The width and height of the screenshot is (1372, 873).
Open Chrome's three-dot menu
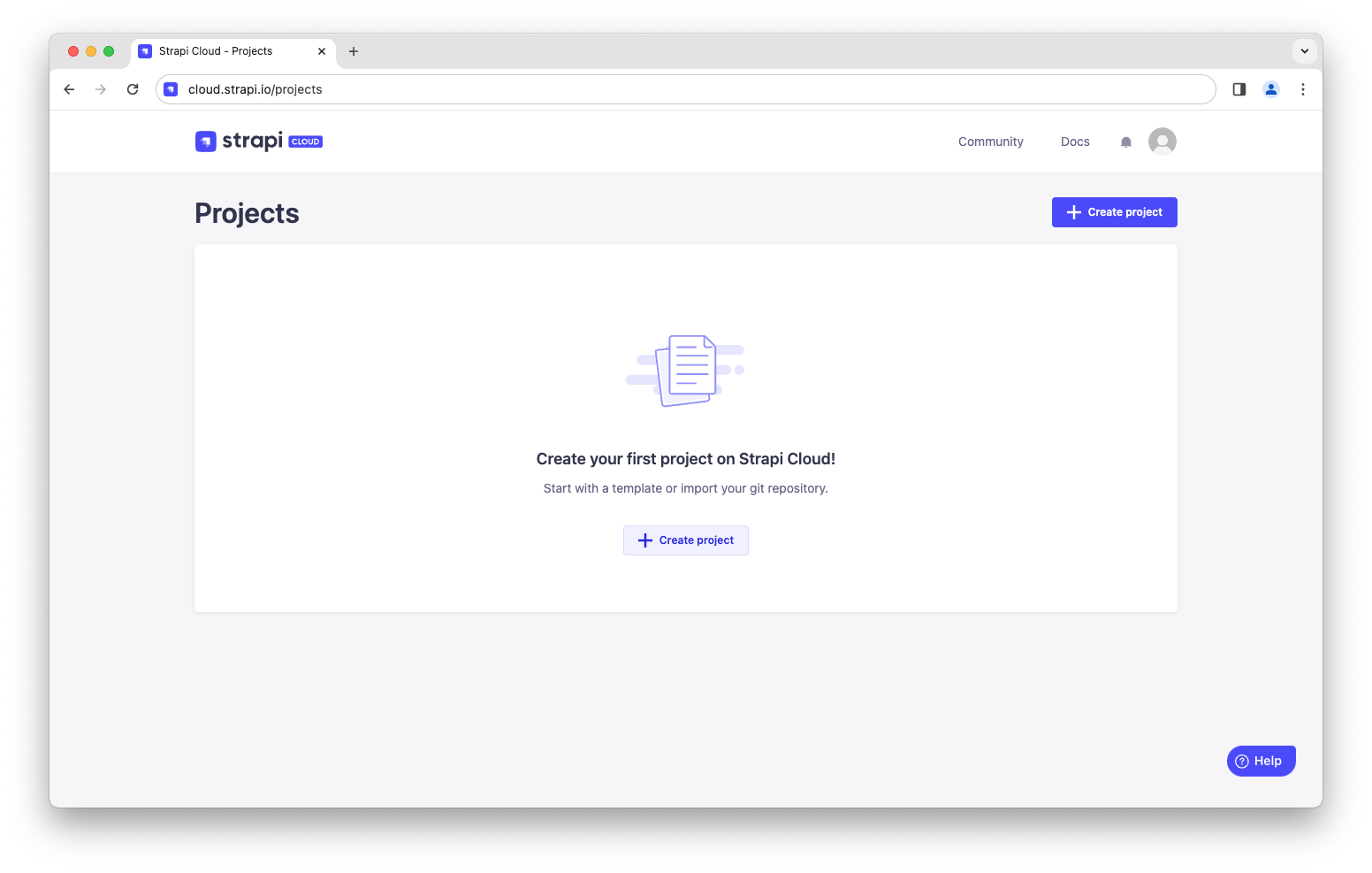[x=1302, y=89]
